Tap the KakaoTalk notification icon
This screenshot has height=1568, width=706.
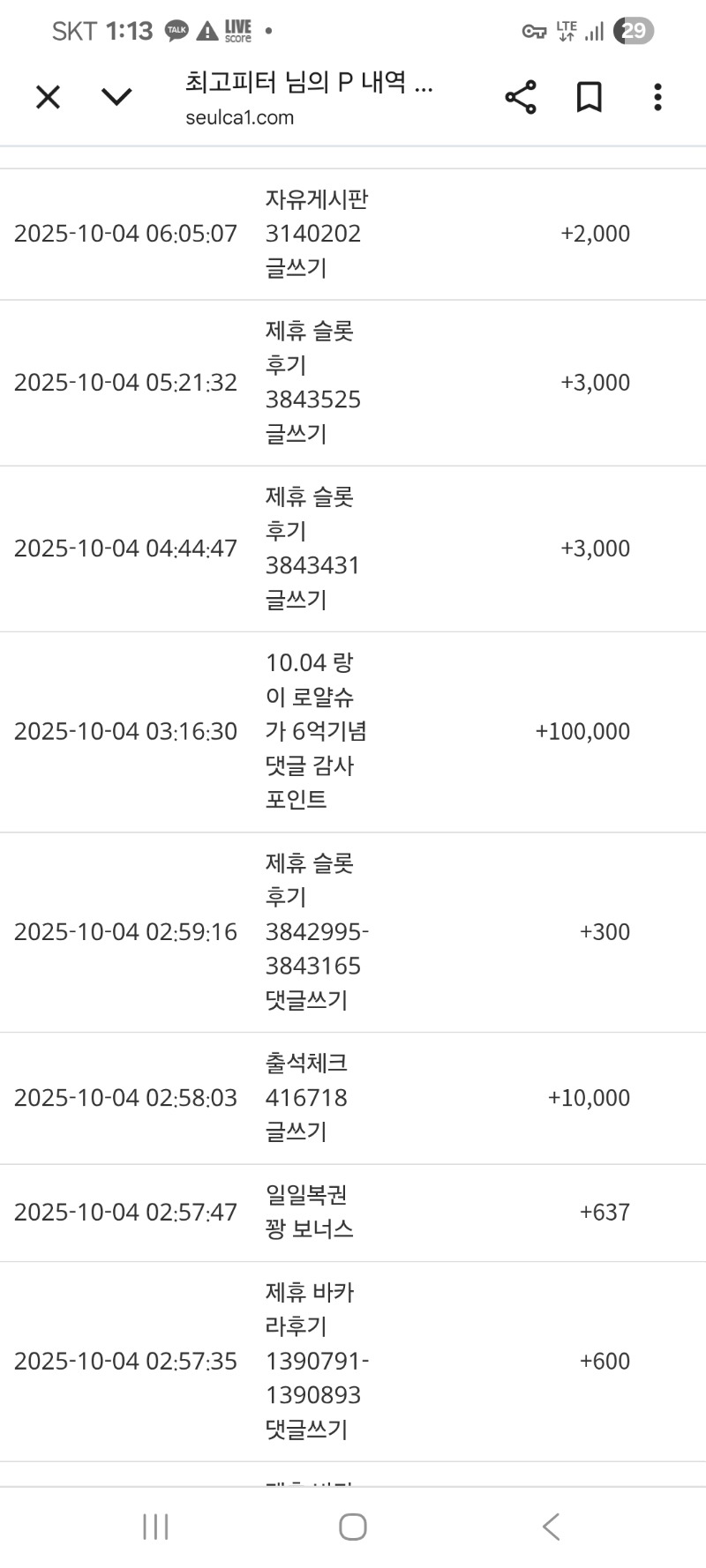177,32
